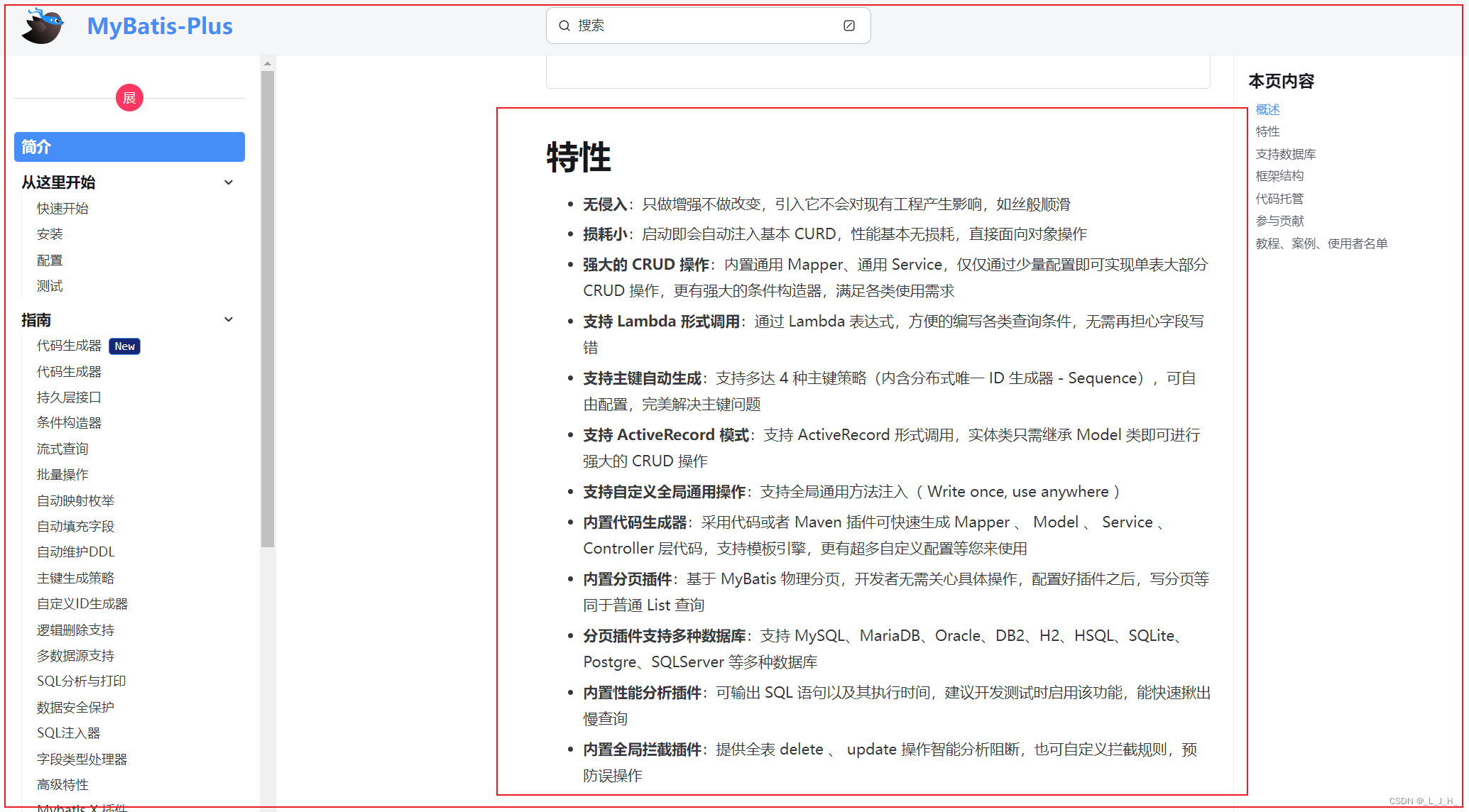The height and width of the screenshot is (812, 1469).
Task: Open 快速开始 in the sidebar
Action: [x=62, y=209]
